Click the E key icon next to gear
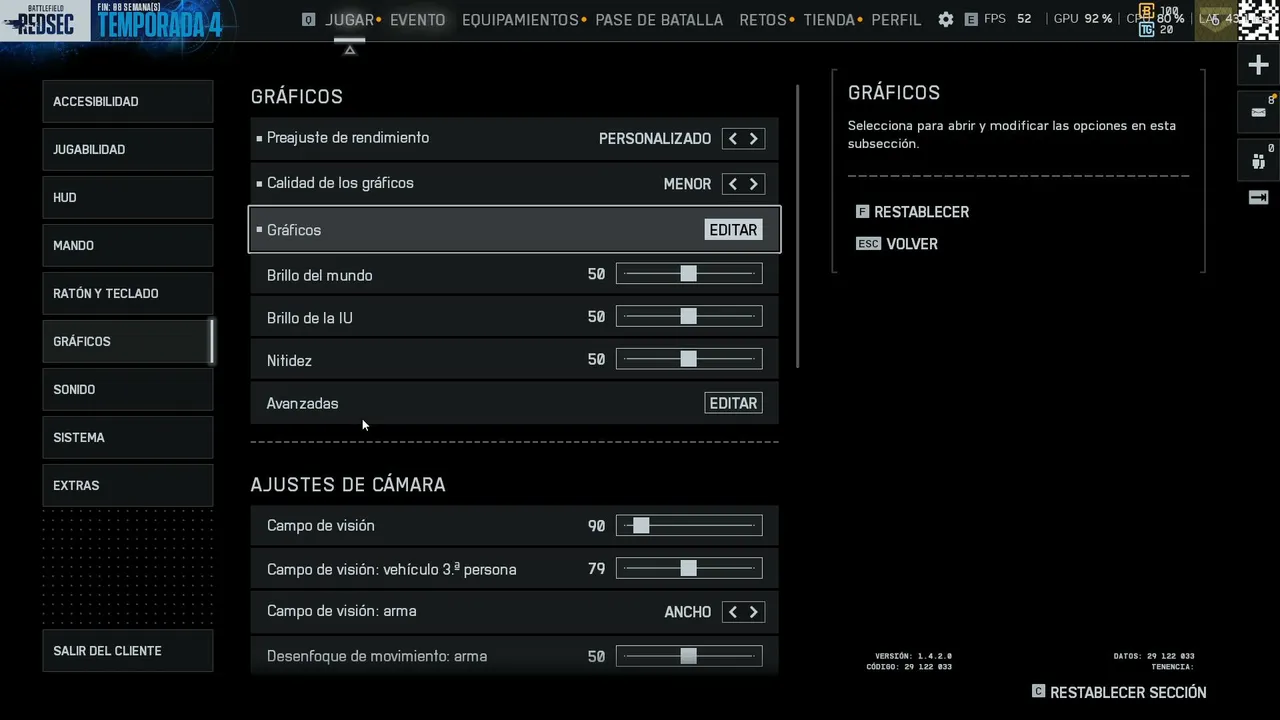The height and width of the screenshot is (720, 1280). (971, 19)
